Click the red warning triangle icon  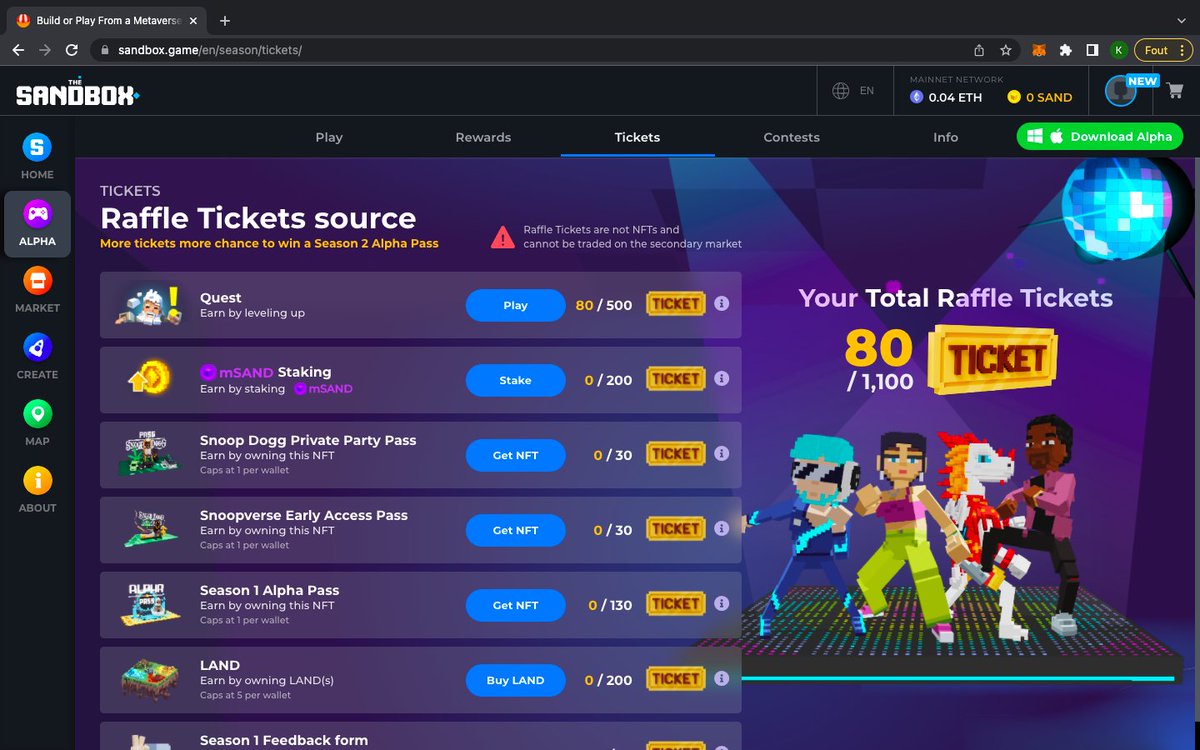click(x=503, y=237)
